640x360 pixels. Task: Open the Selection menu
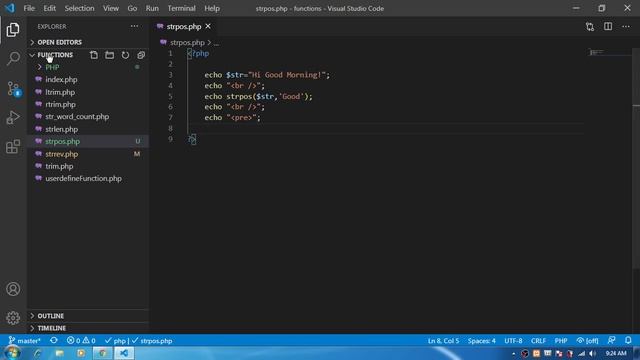79,8
